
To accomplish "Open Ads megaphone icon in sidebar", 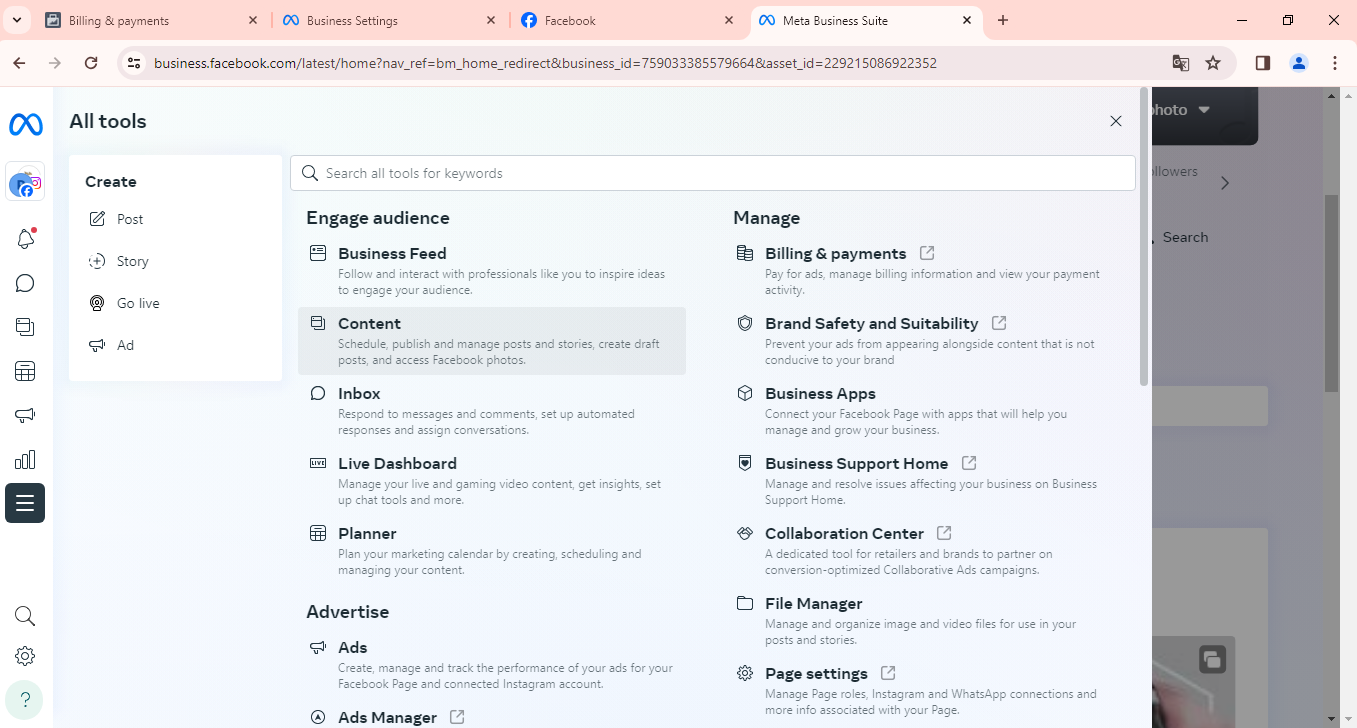I will point(25,416).
